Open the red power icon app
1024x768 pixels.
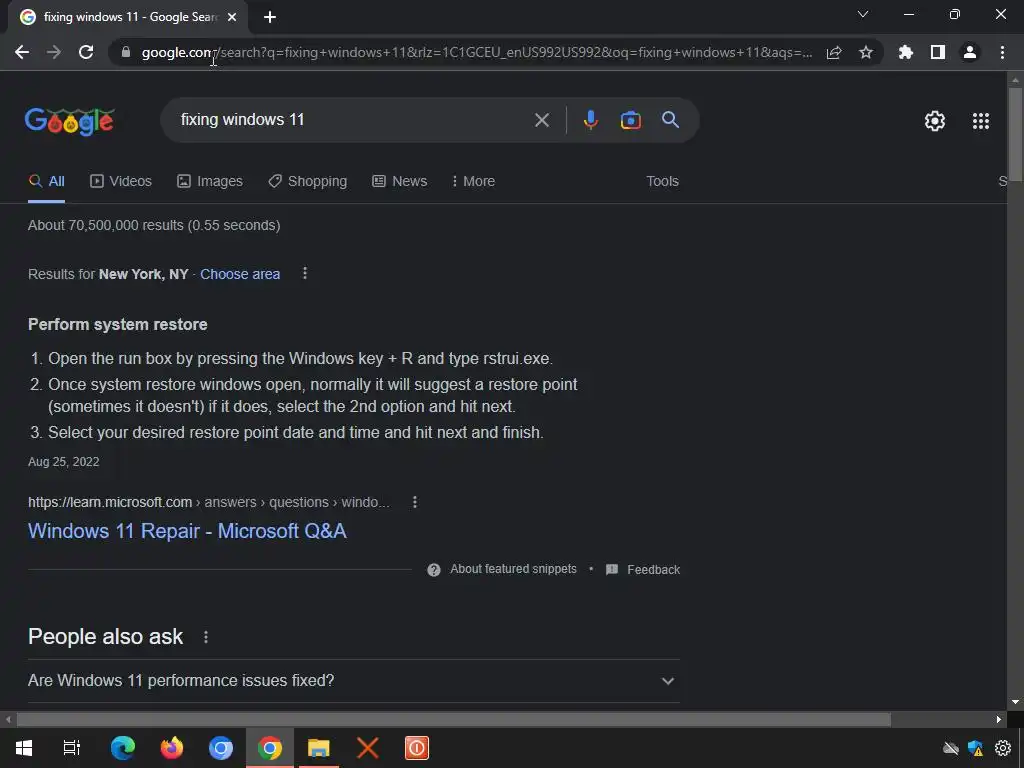point(417,748)
